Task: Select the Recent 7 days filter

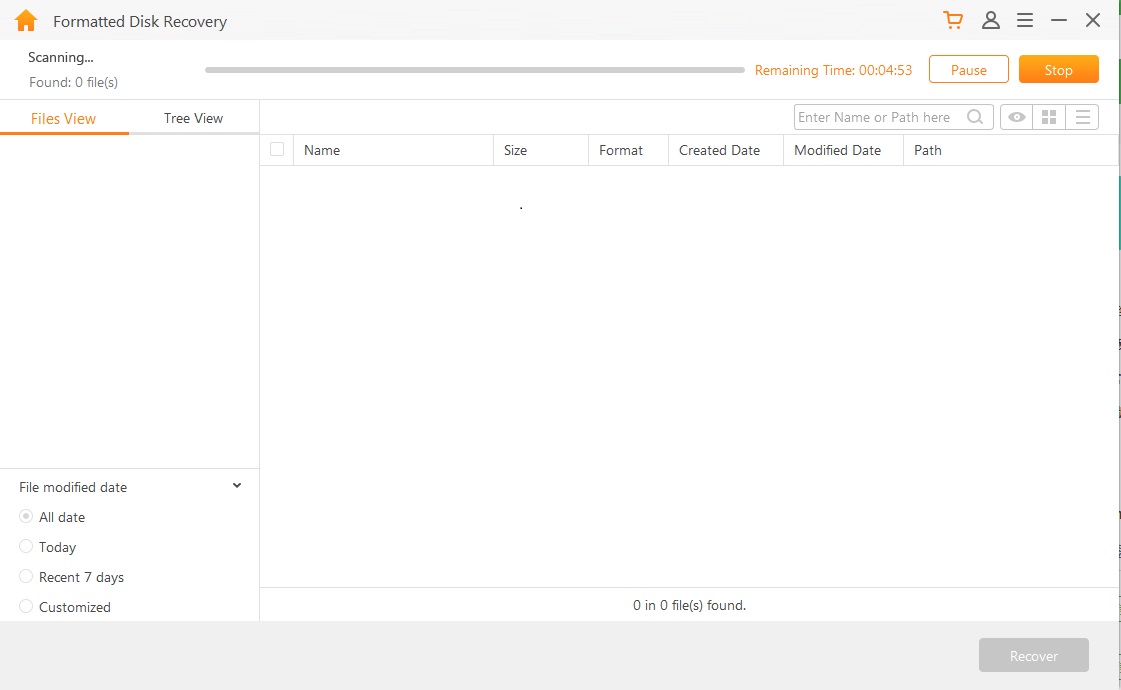Action: point(27,577)
